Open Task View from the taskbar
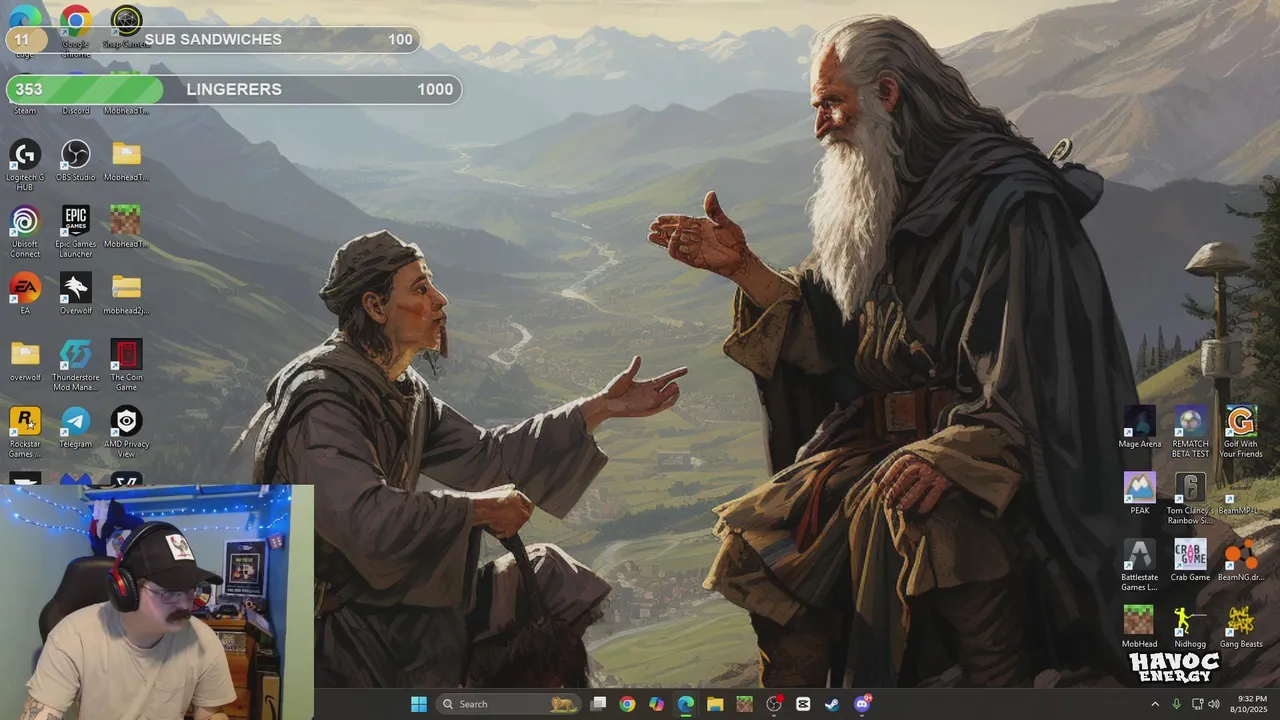The height and width of the screenshot is (720, 1280). 598,704
